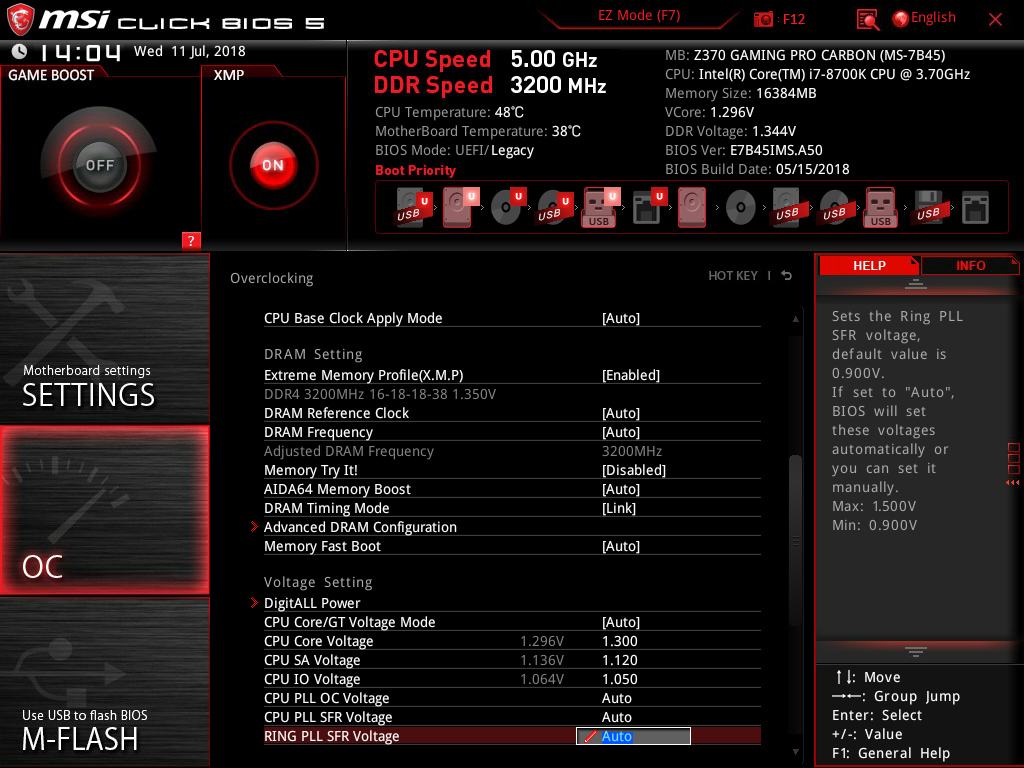This screenshot has width=1024, height=768.
Task: Close the BIOS with the X icon
Action: pyautogui.click(x=995, y=20)
